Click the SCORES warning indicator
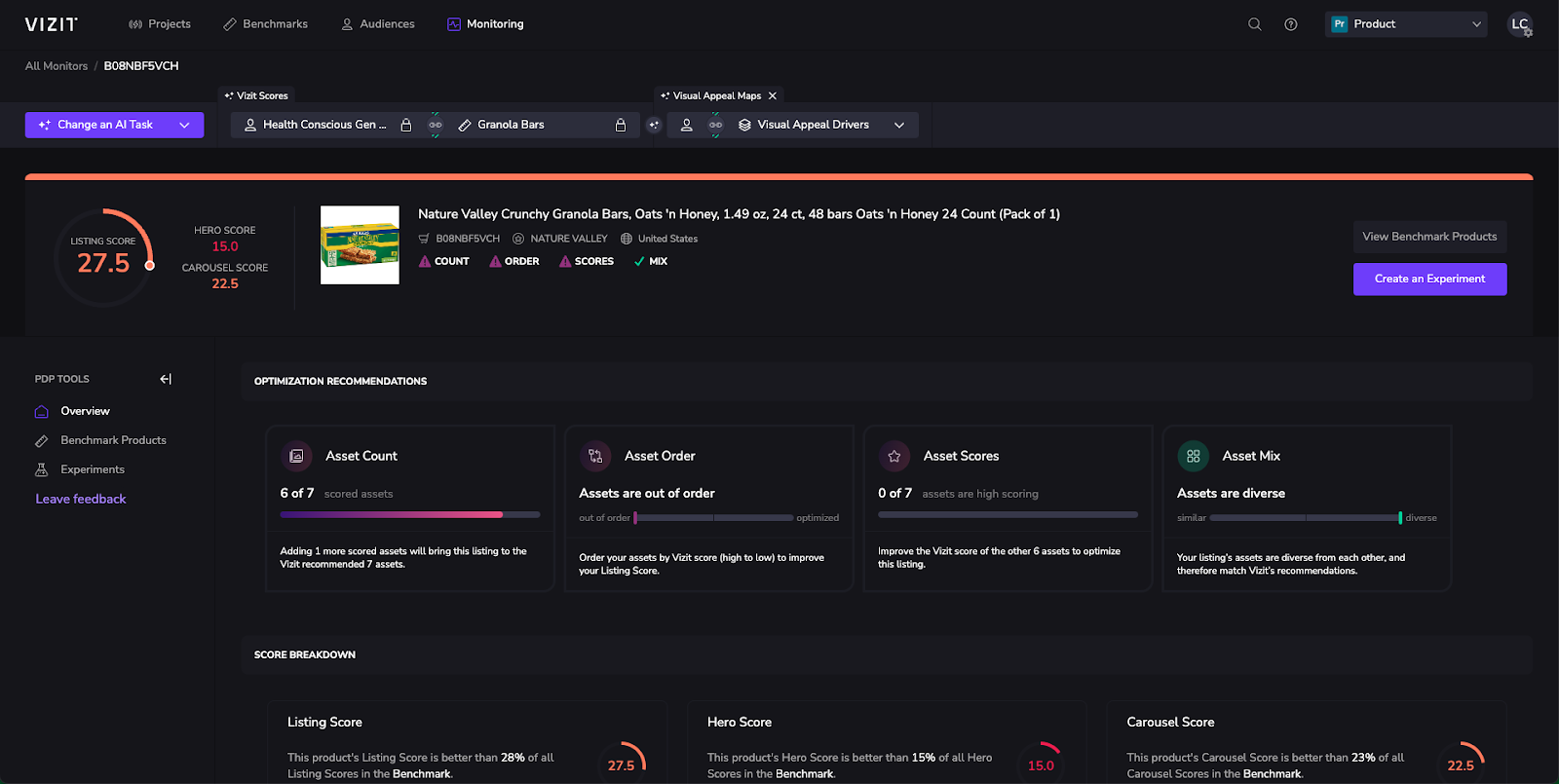 pyautogui.click(x=586, y=261)
